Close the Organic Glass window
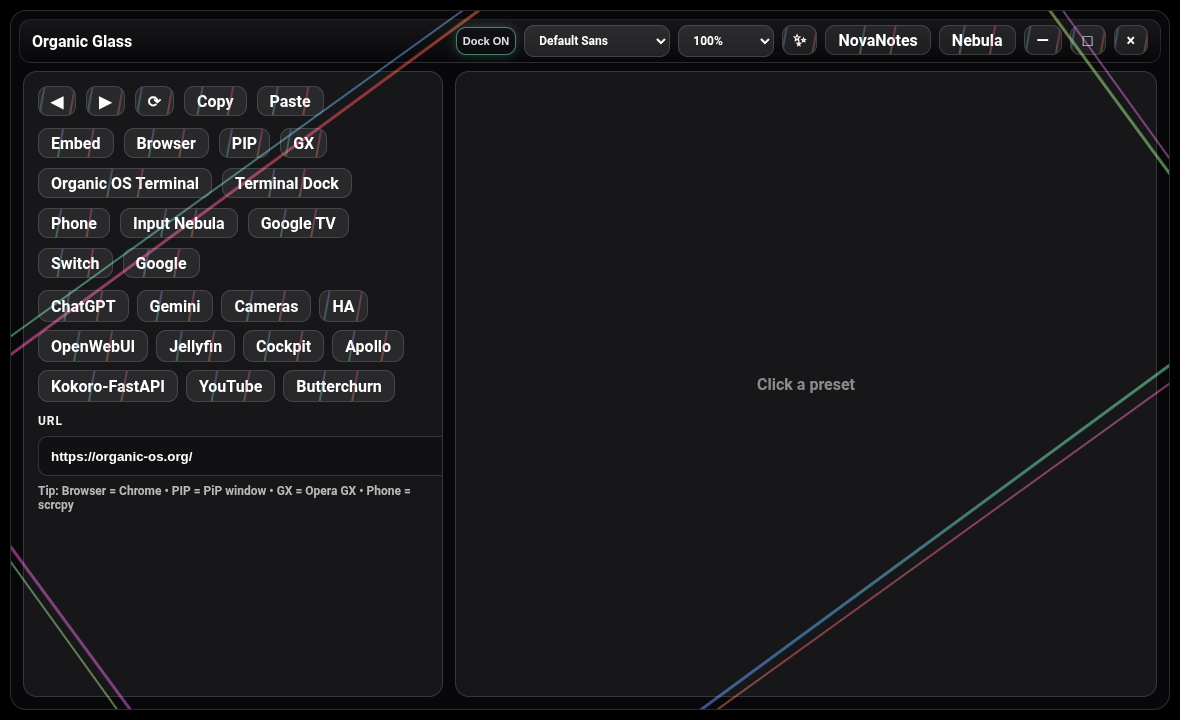Image resolution: width=1180 pixels, height=720 pixels. [1130, 41]
